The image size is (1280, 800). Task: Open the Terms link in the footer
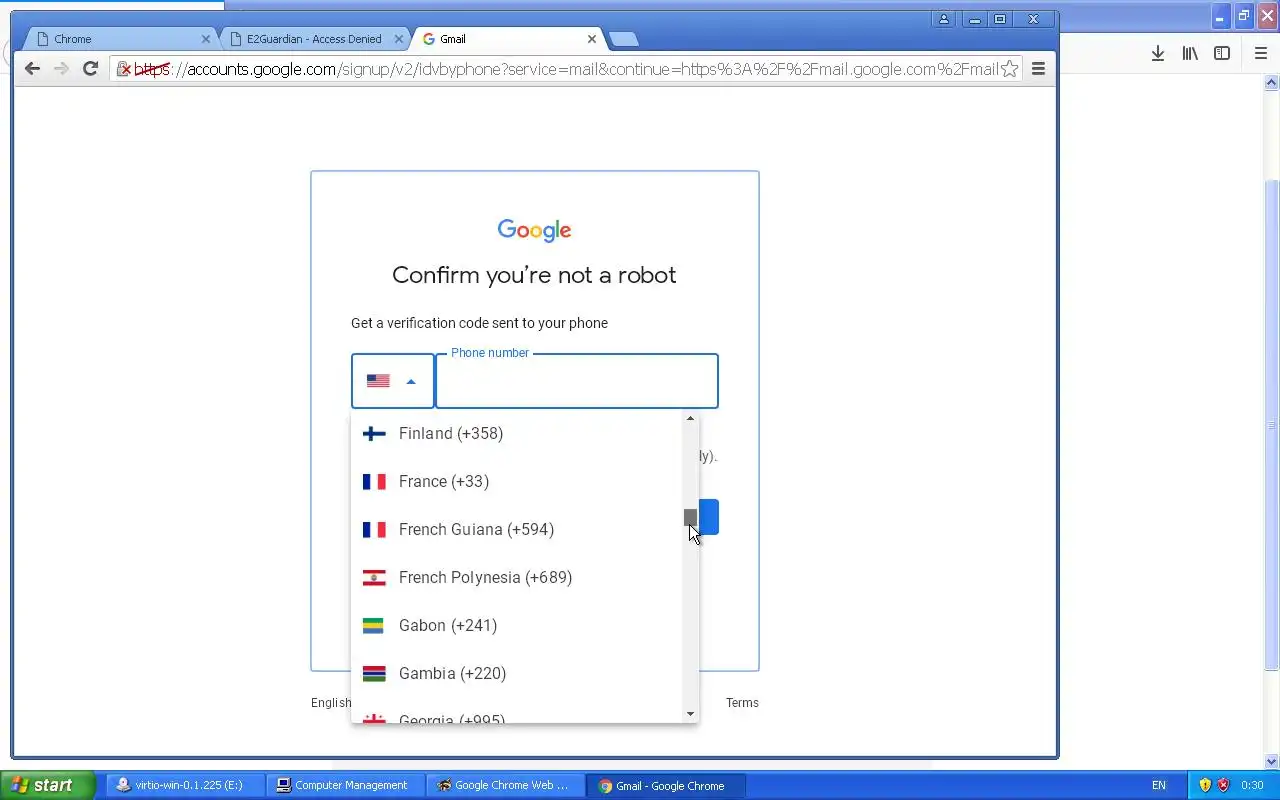click(x=742, y=703)
